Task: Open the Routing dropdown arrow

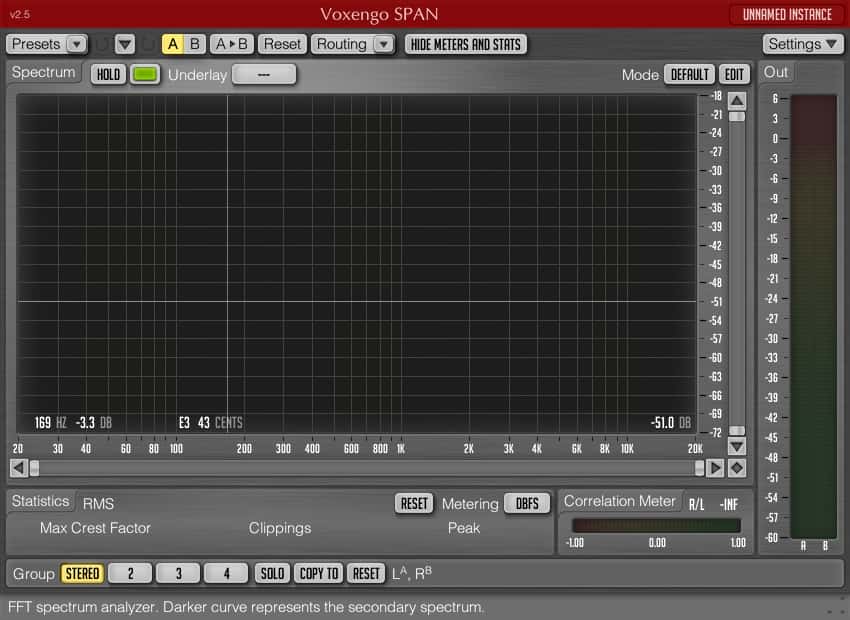Action: pyautogui.click(x=384, y=44)
